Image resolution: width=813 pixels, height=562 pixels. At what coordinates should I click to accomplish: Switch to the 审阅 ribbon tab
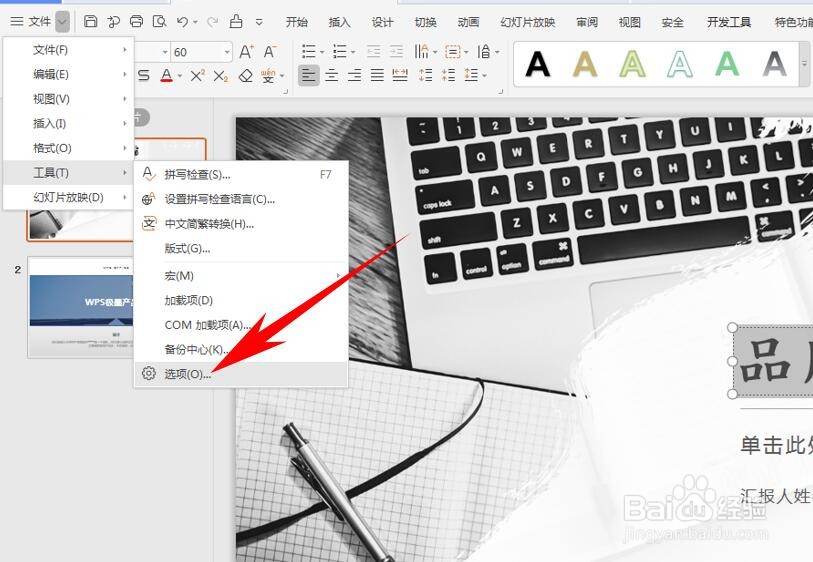point(587,22)
